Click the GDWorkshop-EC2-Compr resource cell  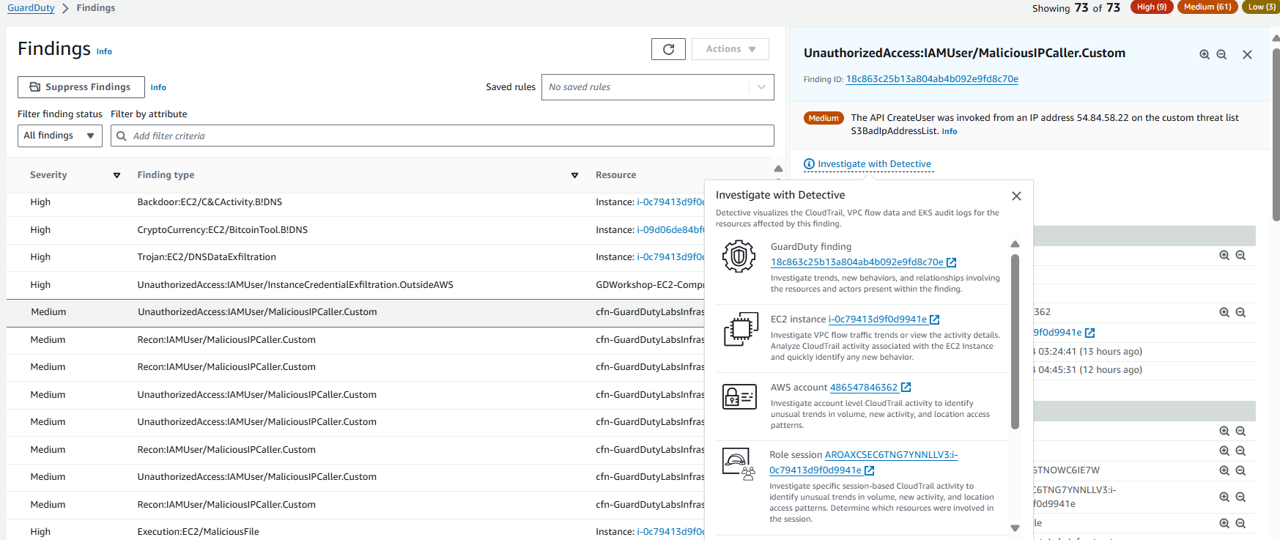pos(649,285)
